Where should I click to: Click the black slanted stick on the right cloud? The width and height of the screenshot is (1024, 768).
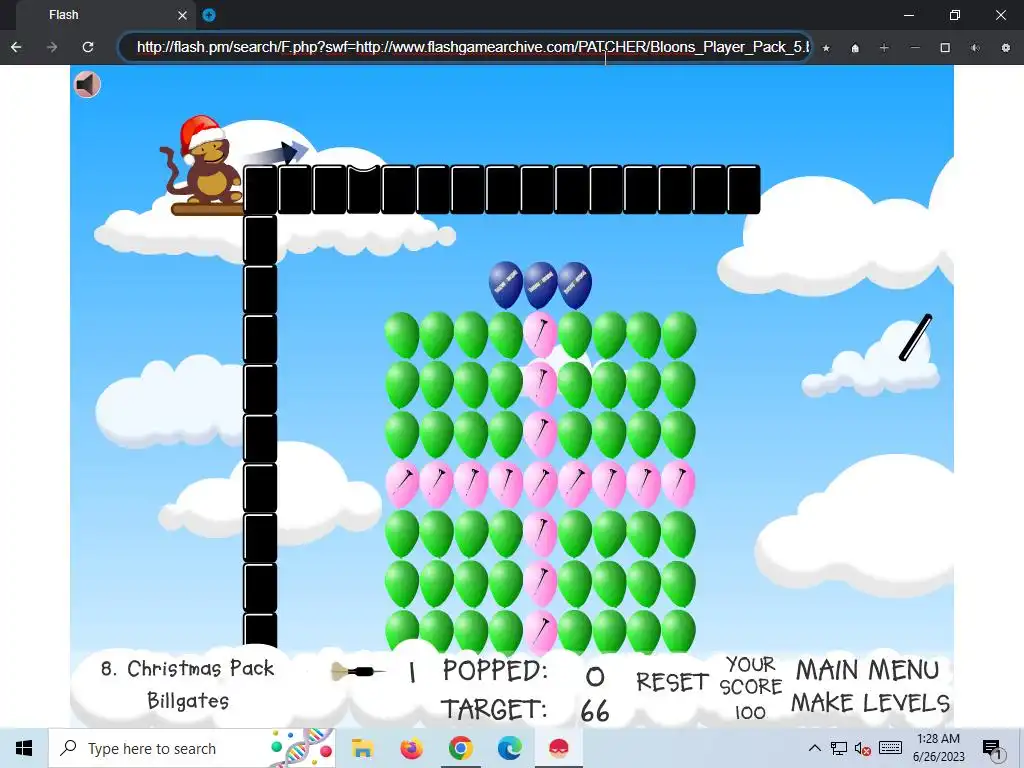[x=916, y=337]
